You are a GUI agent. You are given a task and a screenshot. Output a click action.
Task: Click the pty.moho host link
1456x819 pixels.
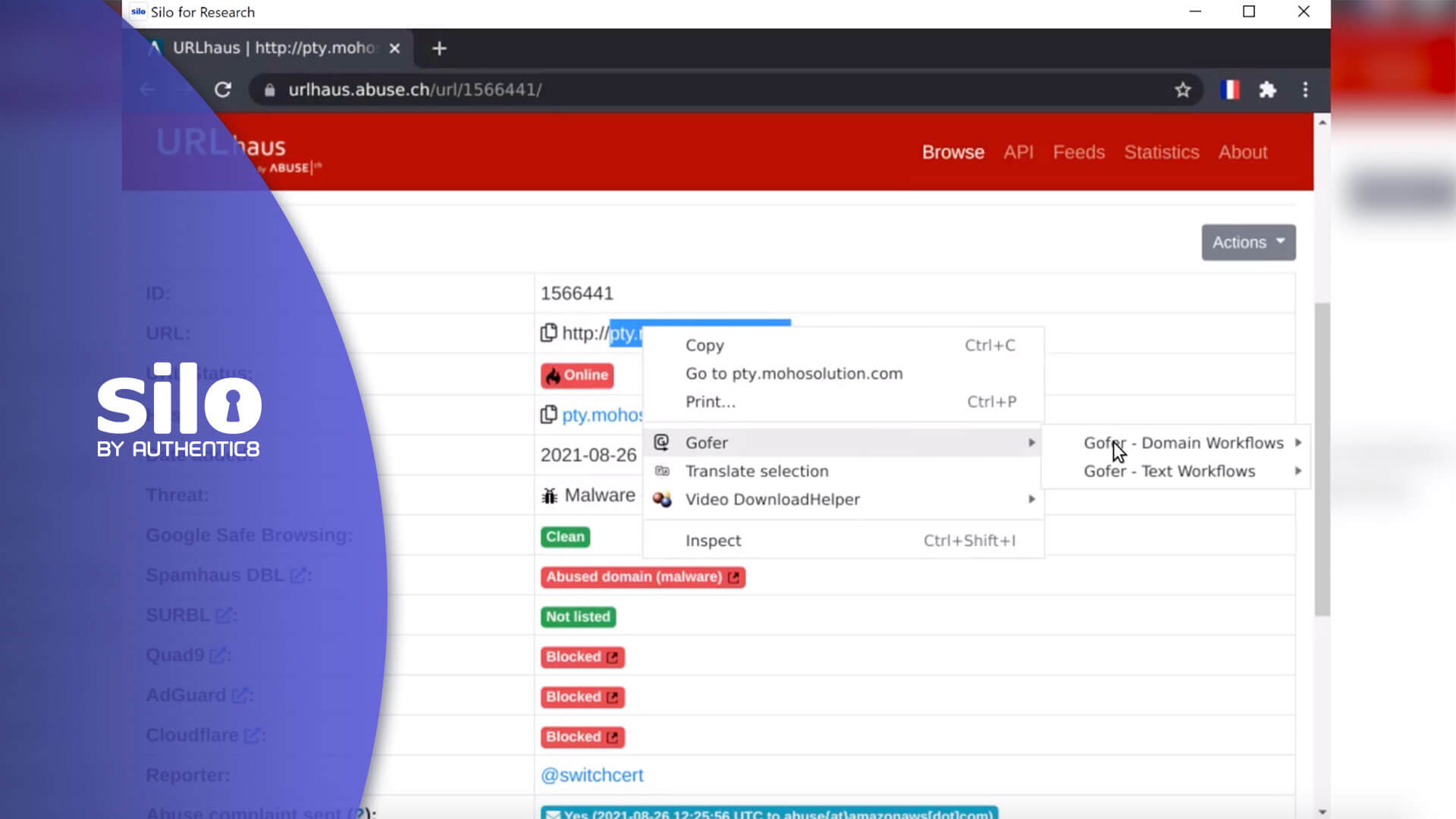point(602,415)
